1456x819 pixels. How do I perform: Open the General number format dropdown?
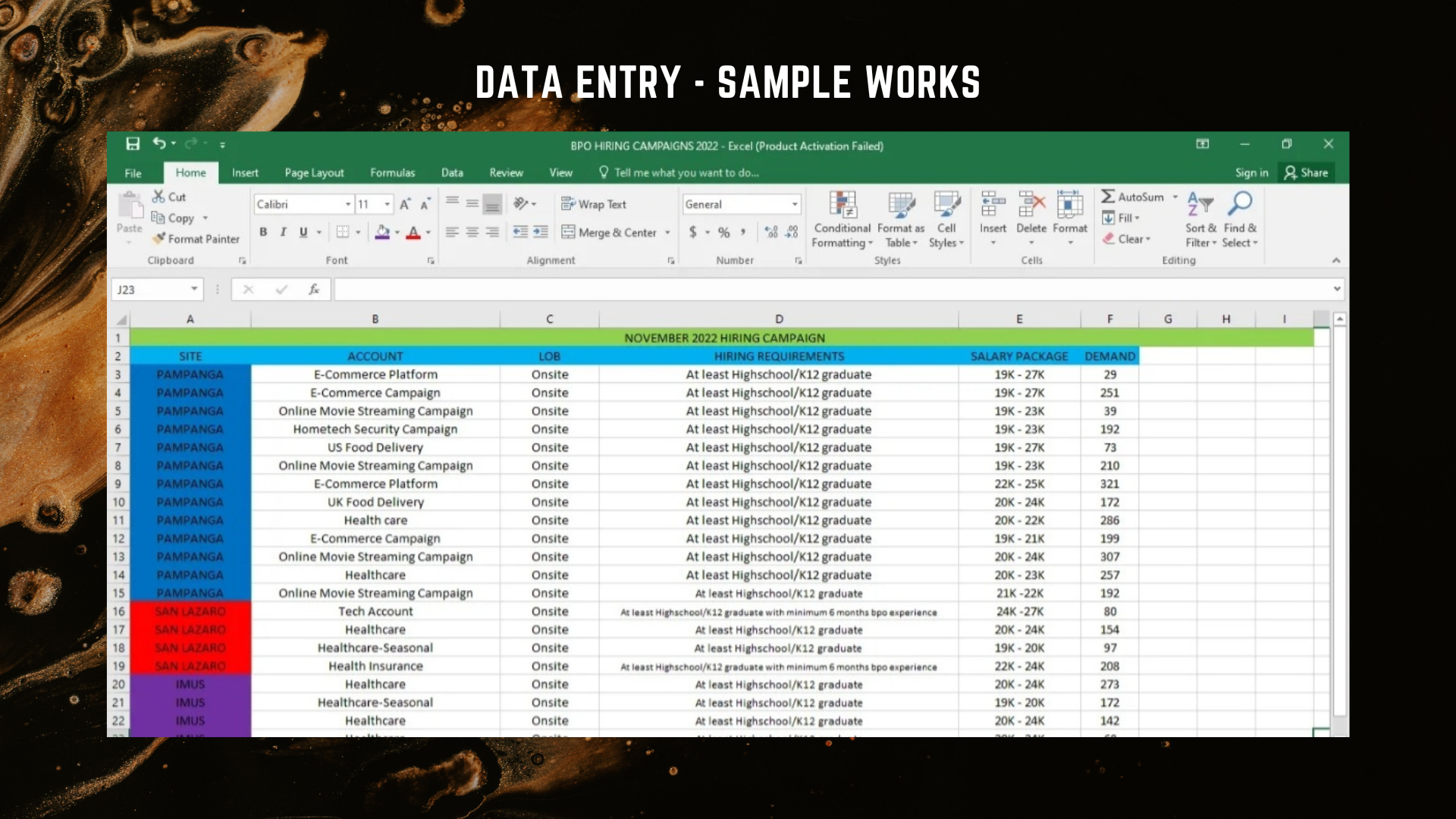tap(795, 204)
